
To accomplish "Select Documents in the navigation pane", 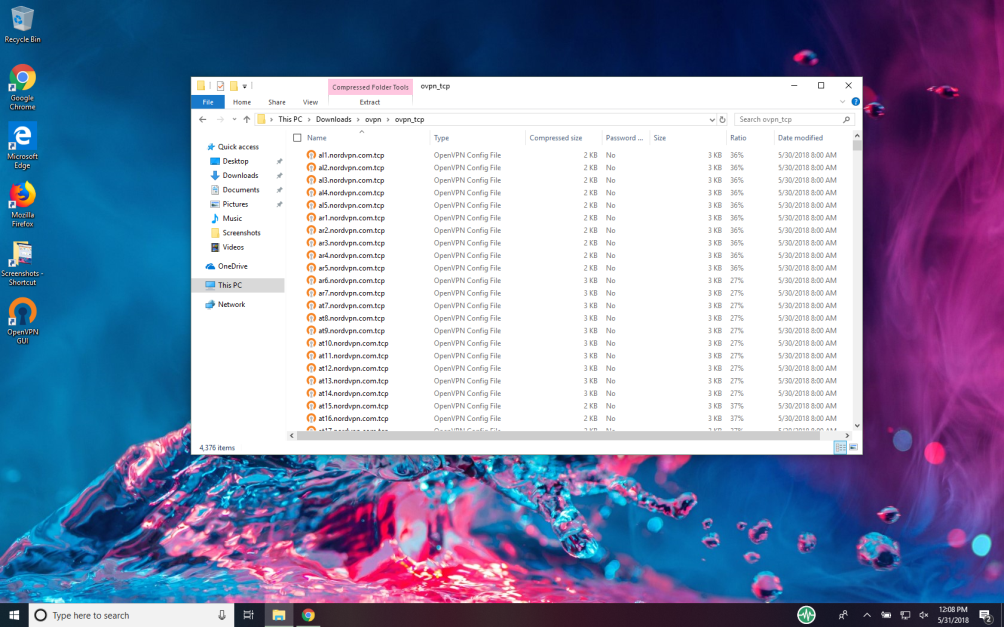I will coord(240,190).
